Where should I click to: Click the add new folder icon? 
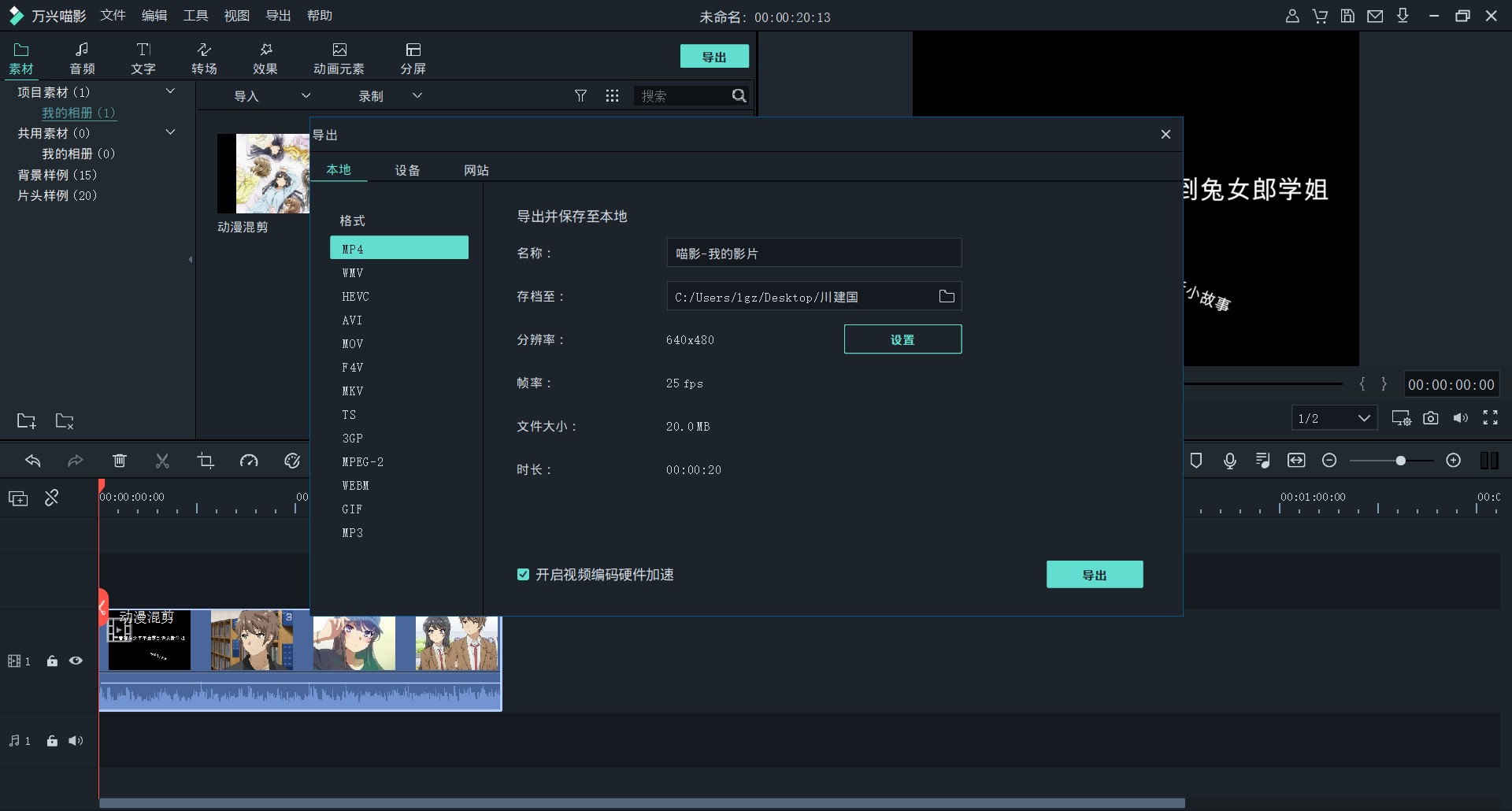pos(26,421)
